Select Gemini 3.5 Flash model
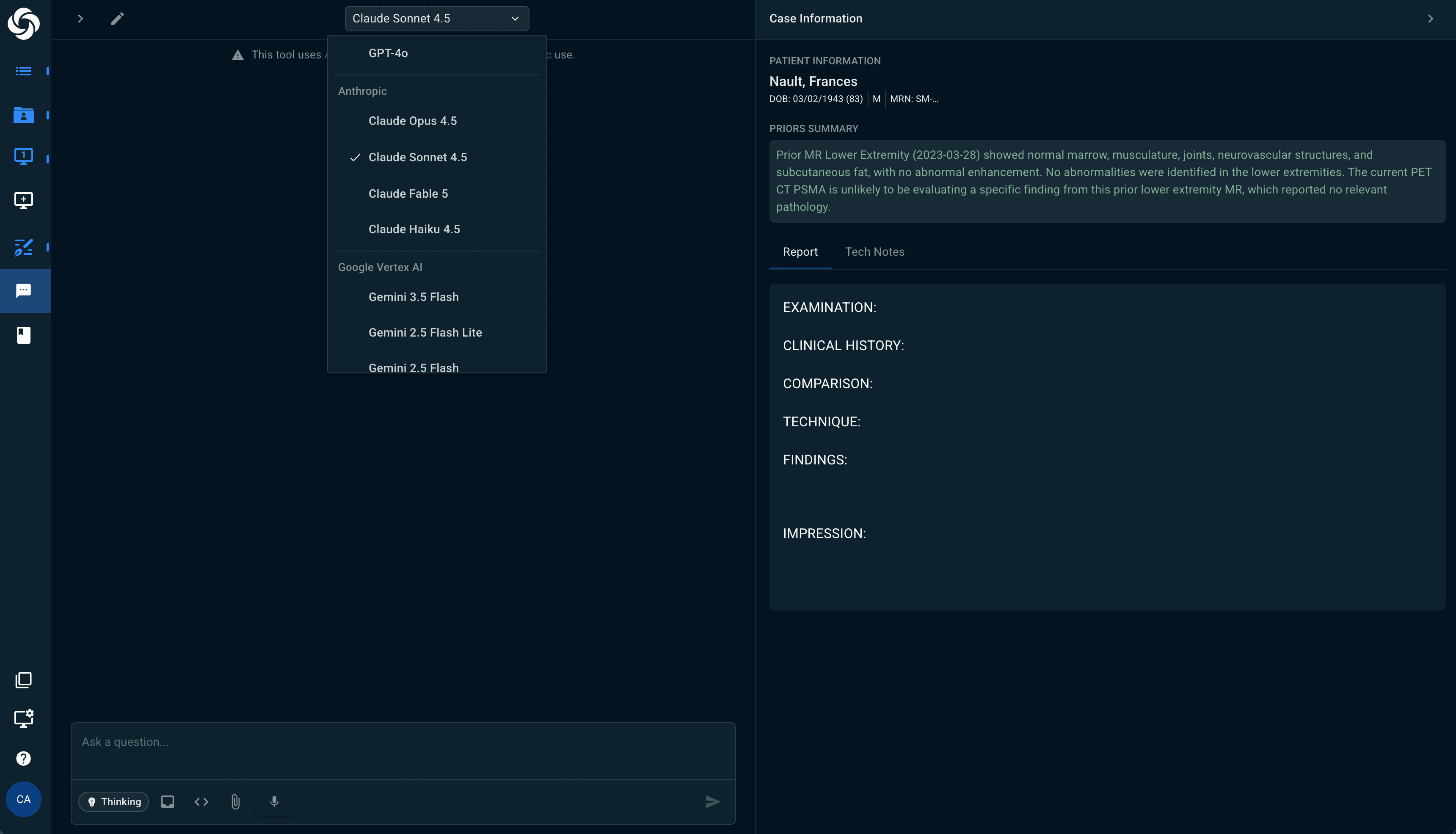This screenshot has height=834, width=1456. 437,297
